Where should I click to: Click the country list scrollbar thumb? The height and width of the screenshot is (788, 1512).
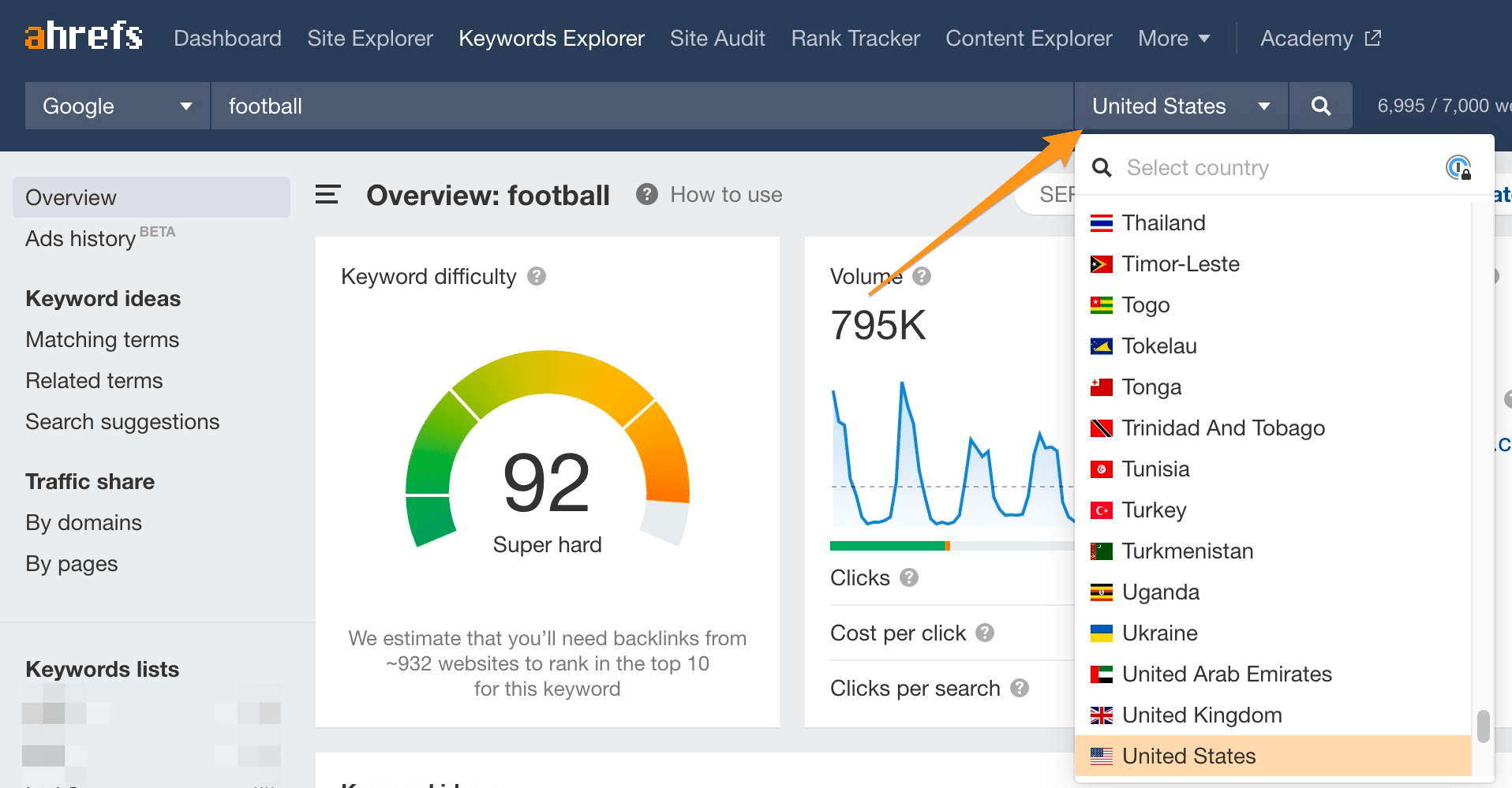[1484, 726]
